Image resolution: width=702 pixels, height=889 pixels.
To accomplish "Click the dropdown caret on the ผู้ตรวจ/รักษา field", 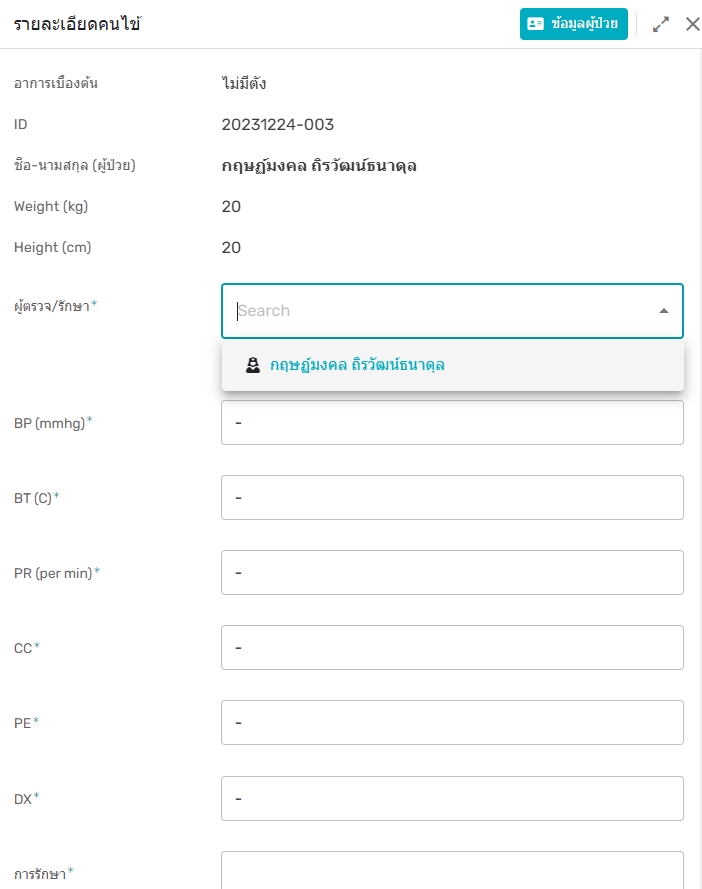I will click(664, 311).
